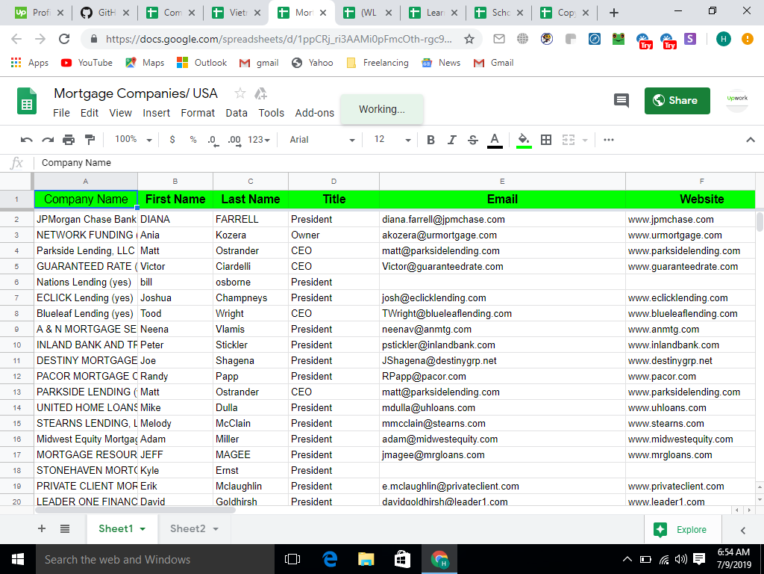
Task: Click the formula bar containing Company Name
Action: (x=395, y=163)
